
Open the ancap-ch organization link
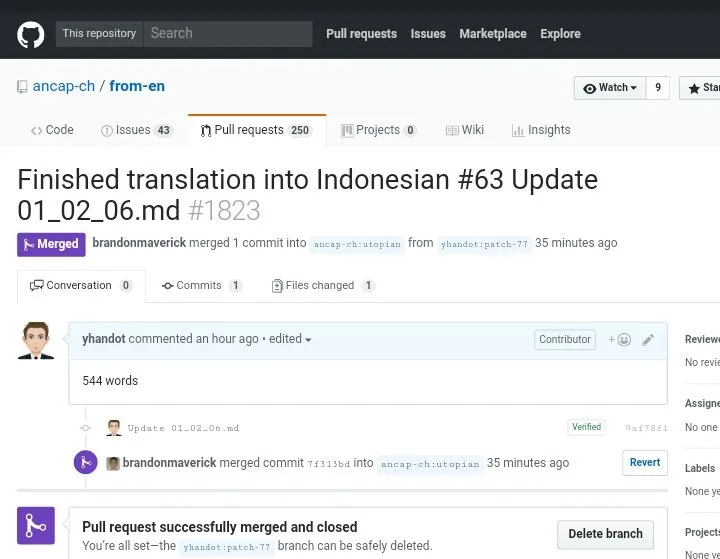pyautogui.click(x=64, y=86)
